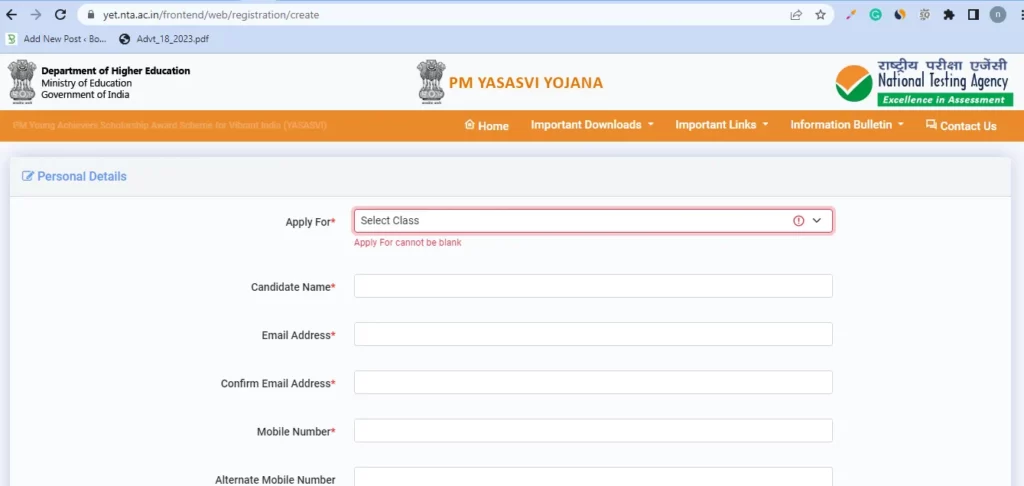Click the 'PM YASASVI YOJANA' title text
The image size is (1024, 486).
click(x=526, y=83)
